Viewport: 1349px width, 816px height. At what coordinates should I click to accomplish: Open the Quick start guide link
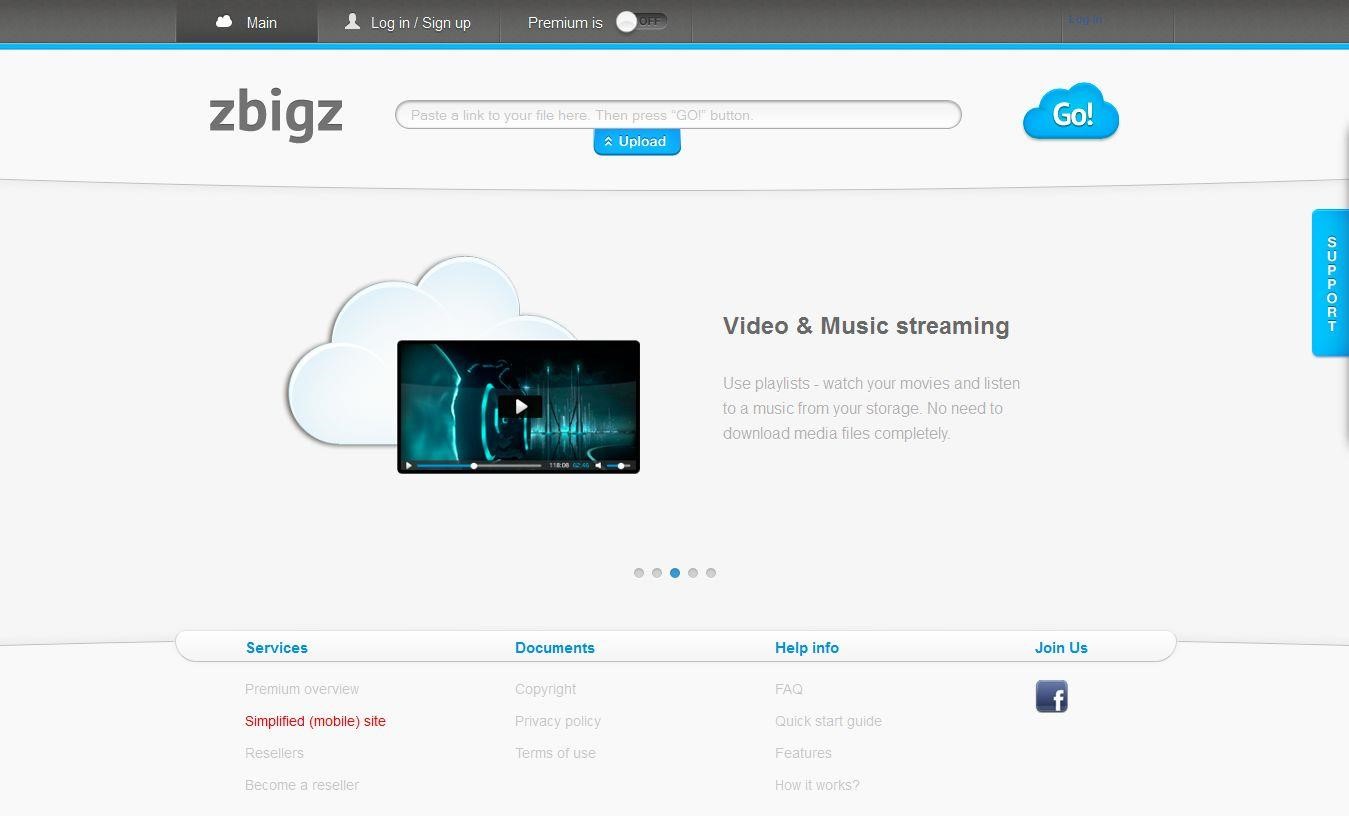click(x=828, y=721)
